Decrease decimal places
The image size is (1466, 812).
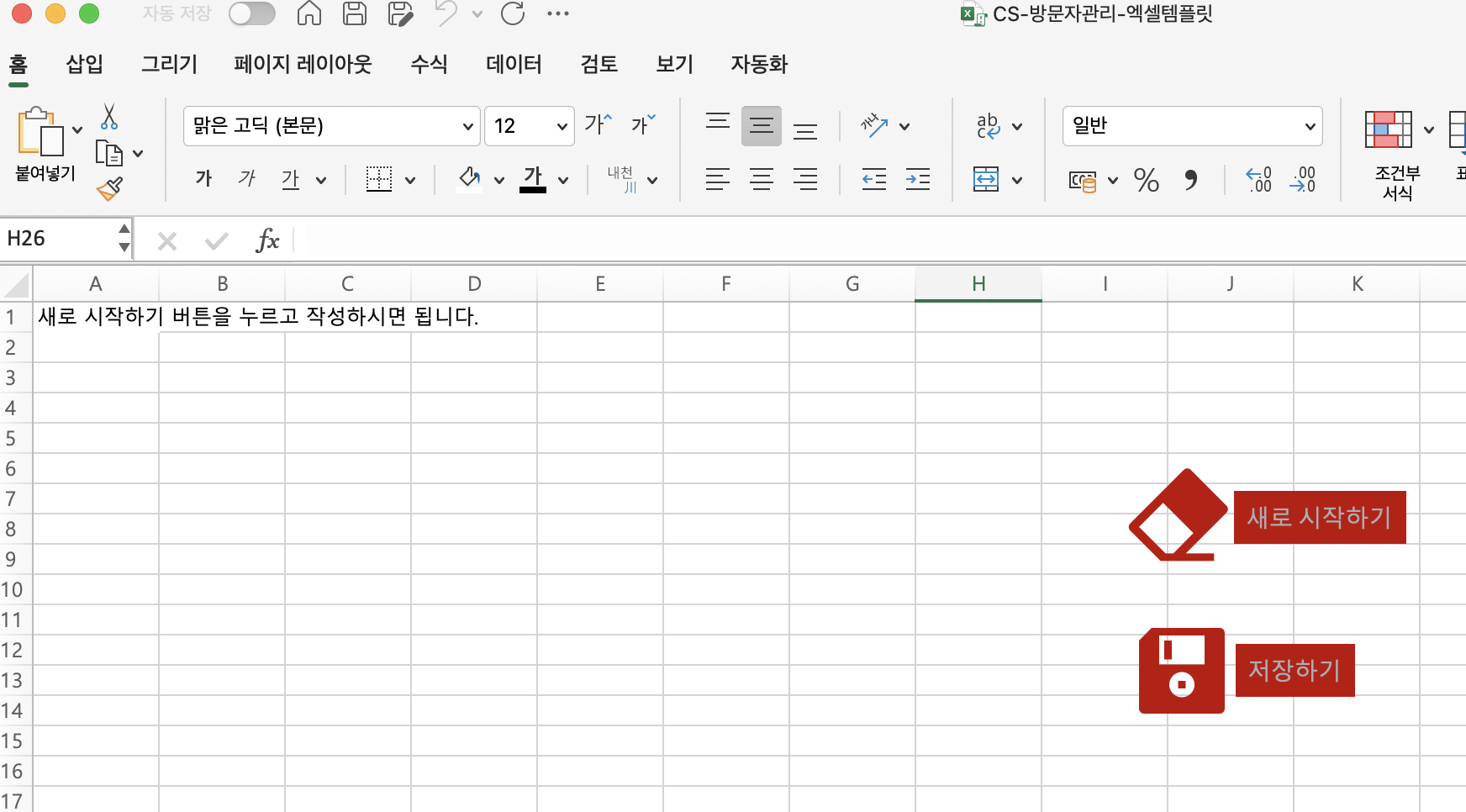click(1302, 179)
